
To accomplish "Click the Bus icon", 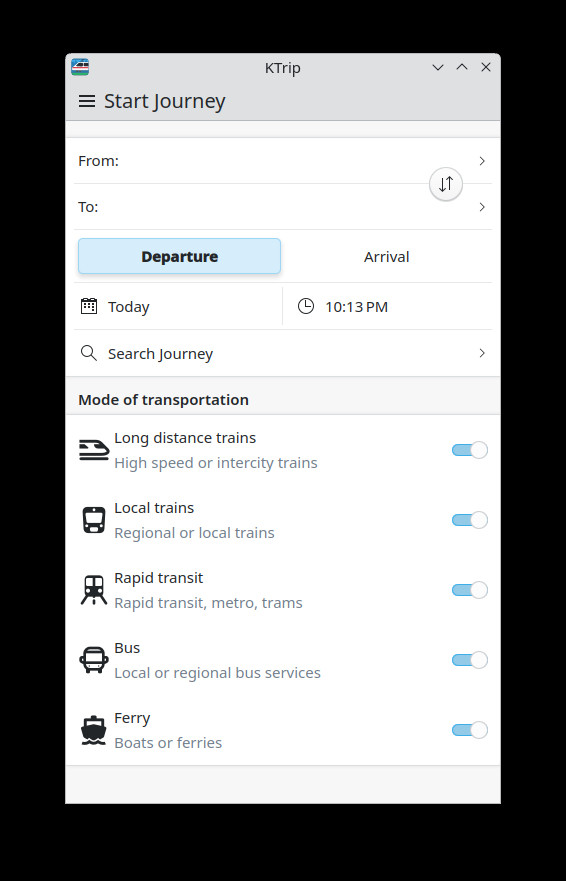I will 94,660.
